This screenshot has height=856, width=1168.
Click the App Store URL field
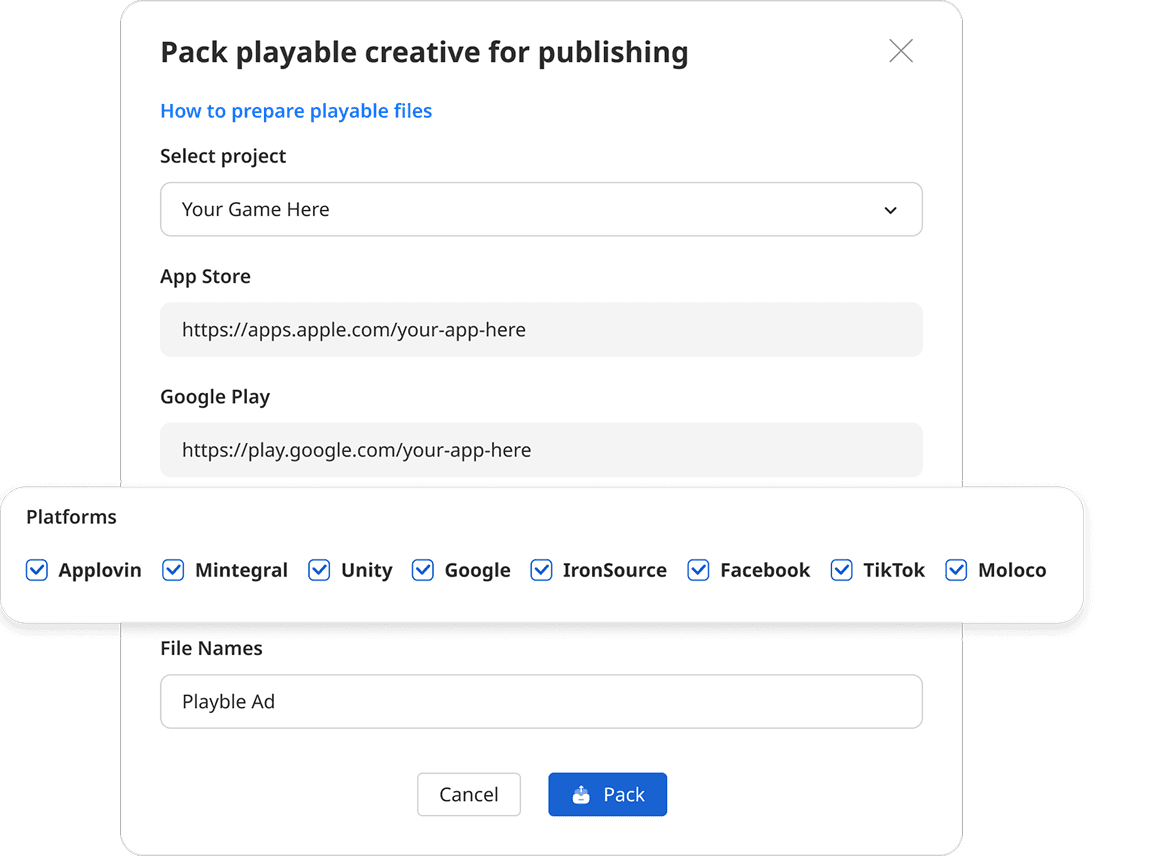[x=540, y=330]
